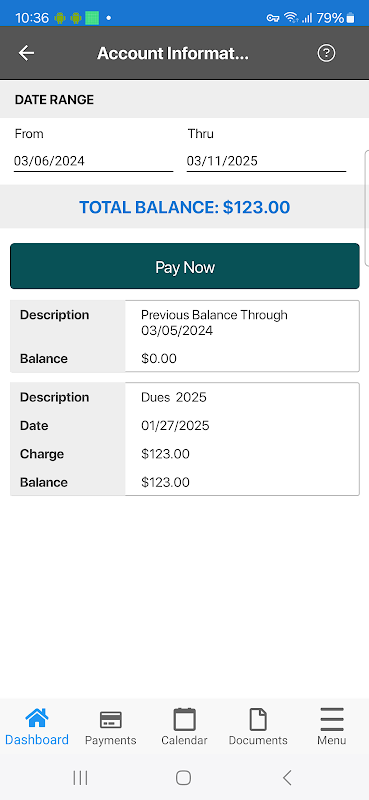369x800 pixels.
Task: Click the Pay Now button
Action: (x=185, y=266)
